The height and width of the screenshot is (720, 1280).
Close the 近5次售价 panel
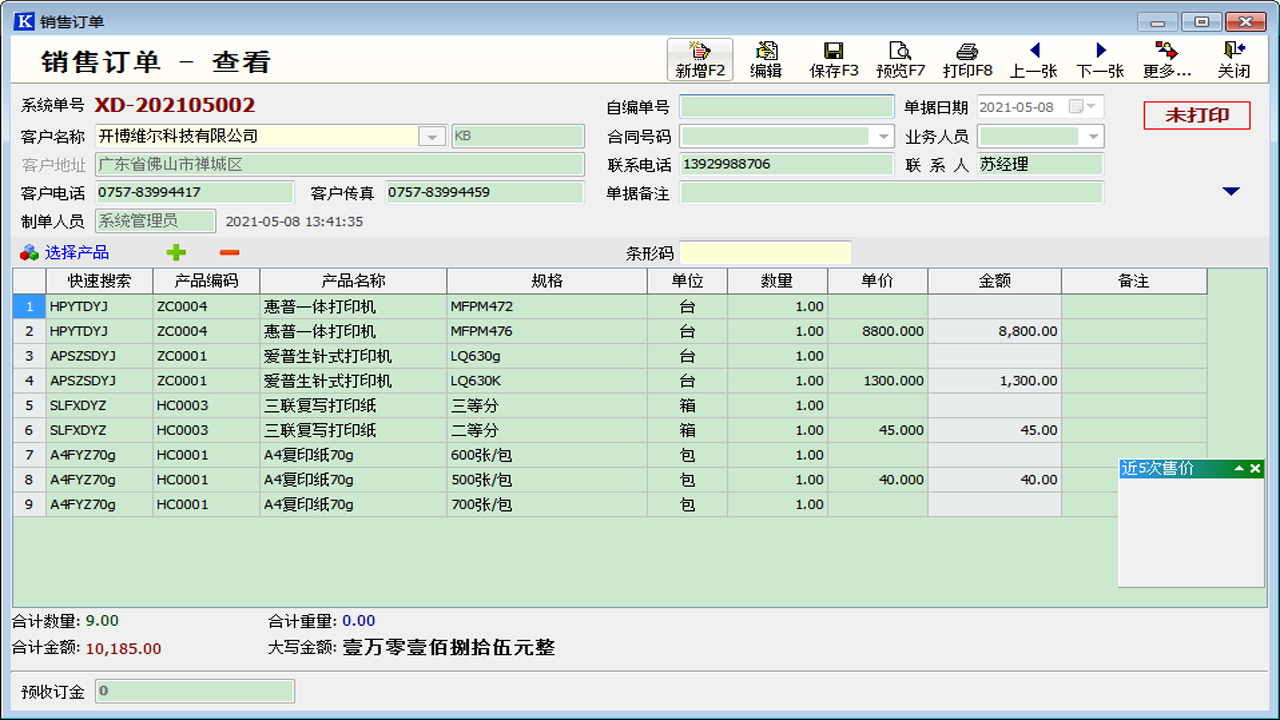(x=1255, y=469)
